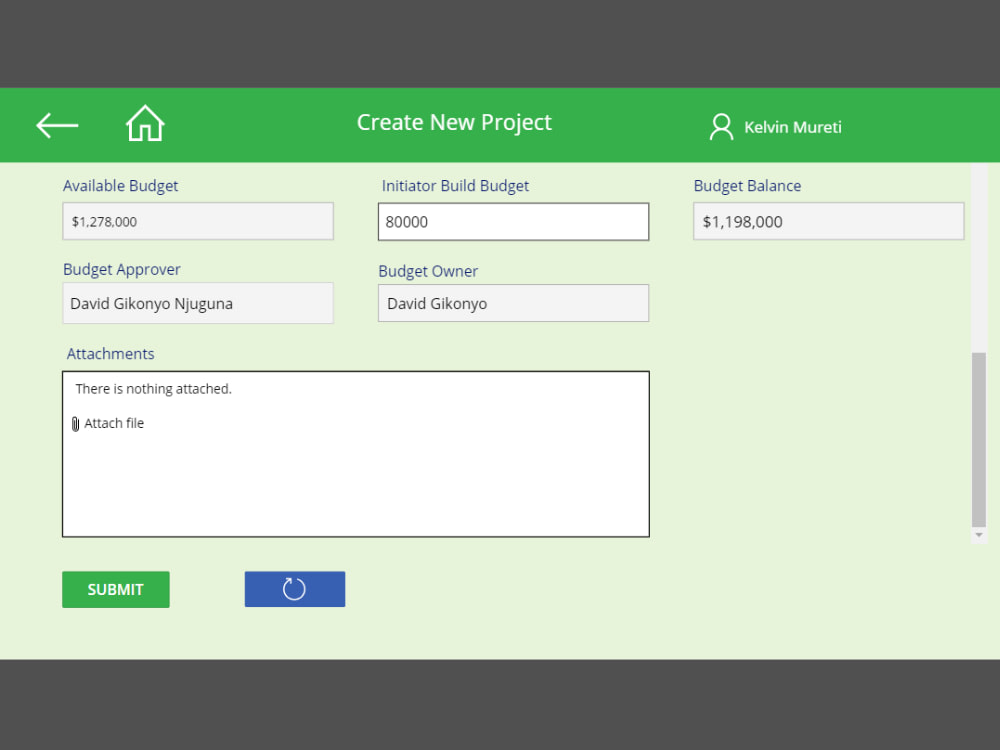Viewport: 1000px width, 750px height.
Task: Click the Budget Owner label
Action: point(428,272)
